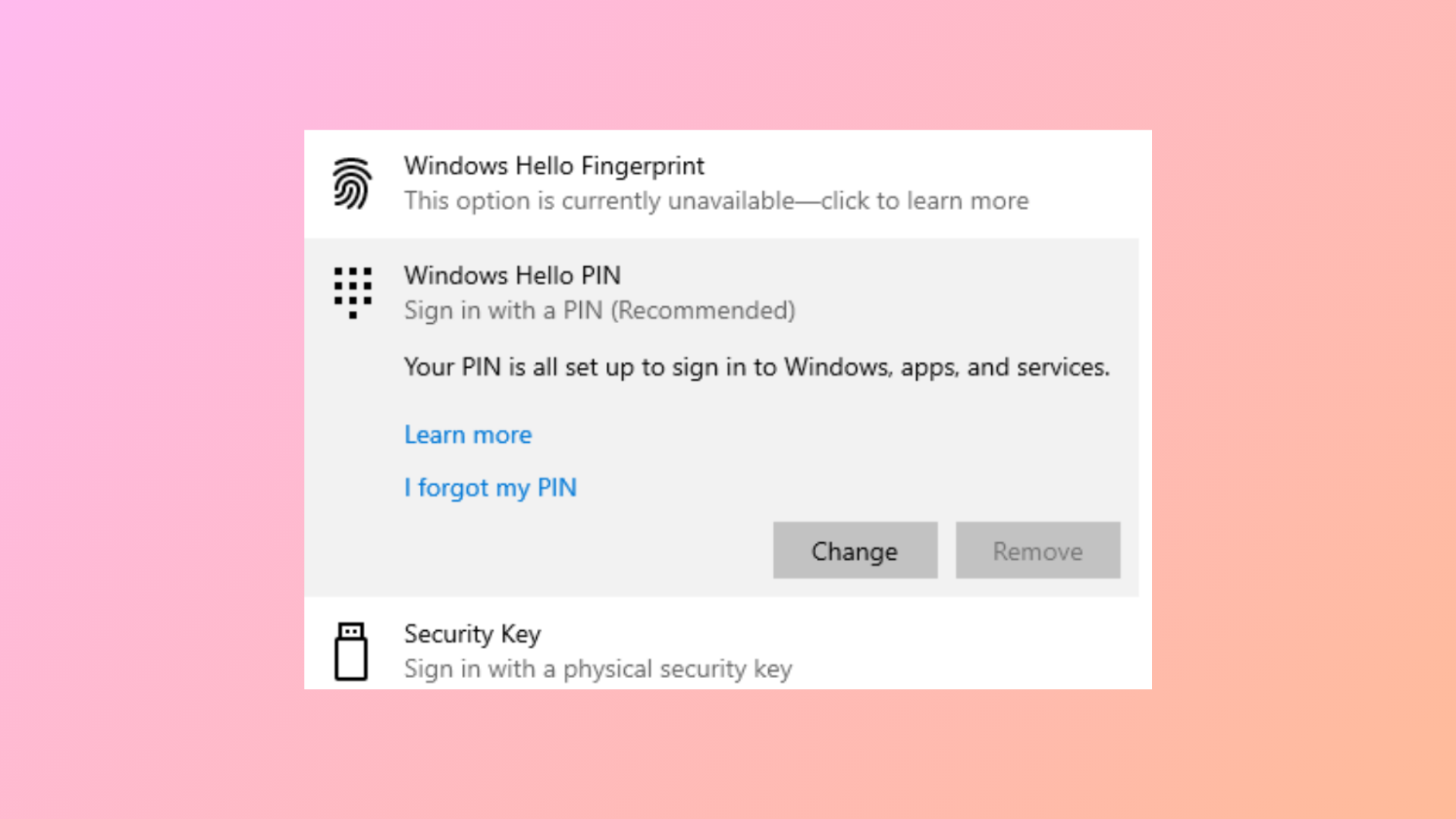The height and width of the screenshot is (819, 1456).
Task: Collapse the Windows Hello PIN section
Action: (x=727, y=293)
